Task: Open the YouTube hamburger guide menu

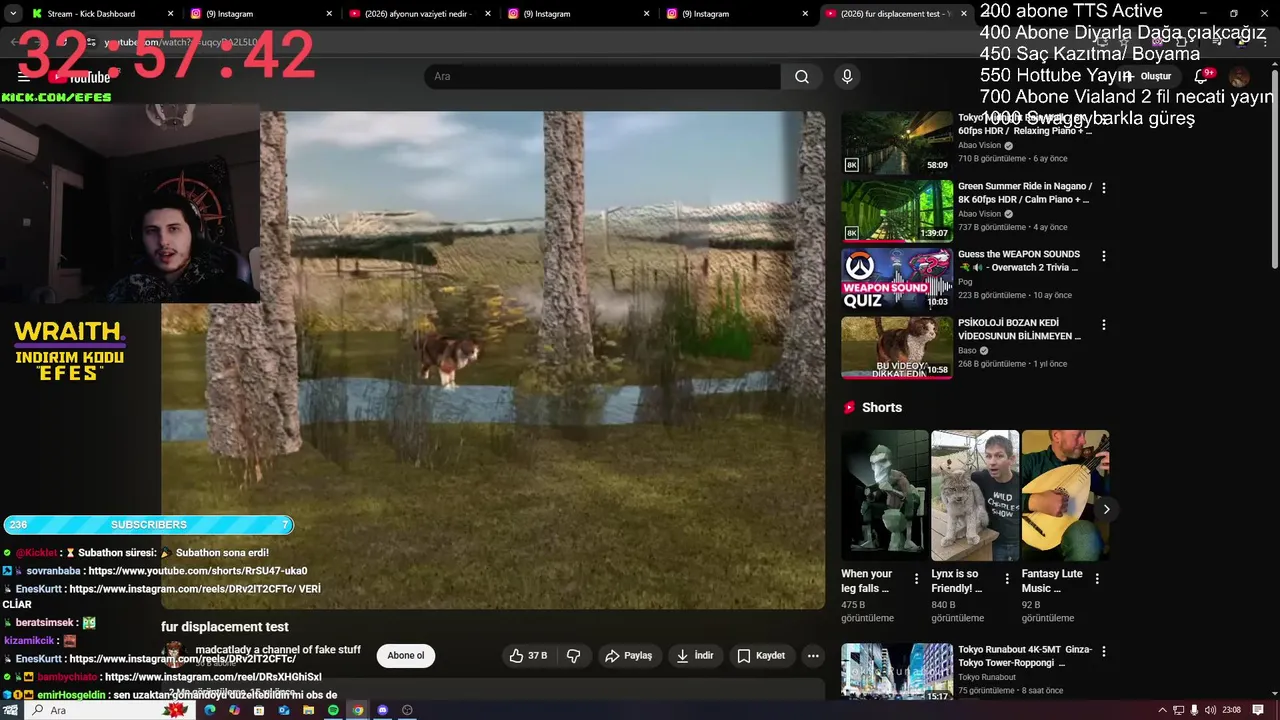Action: [24, 77]
